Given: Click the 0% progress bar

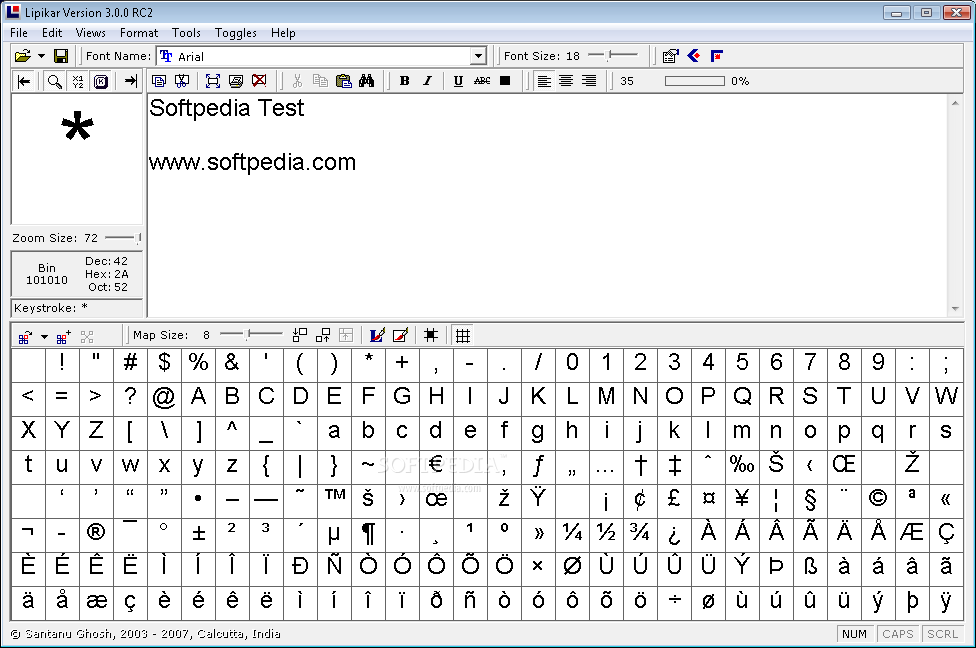Looking at the screenshot, I should pyautogui.click(x=695, y=81).
